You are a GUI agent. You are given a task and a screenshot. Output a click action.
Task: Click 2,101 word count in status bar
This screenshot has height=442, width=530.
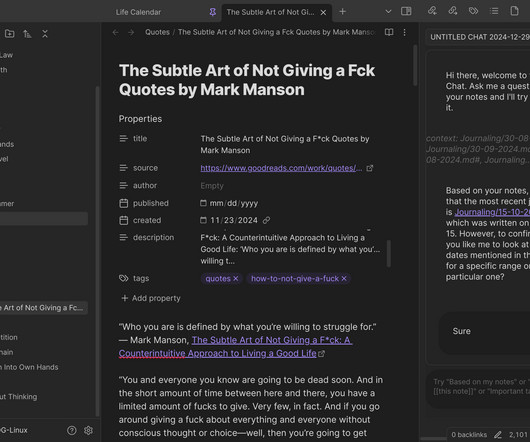click(x=519, y=435)
